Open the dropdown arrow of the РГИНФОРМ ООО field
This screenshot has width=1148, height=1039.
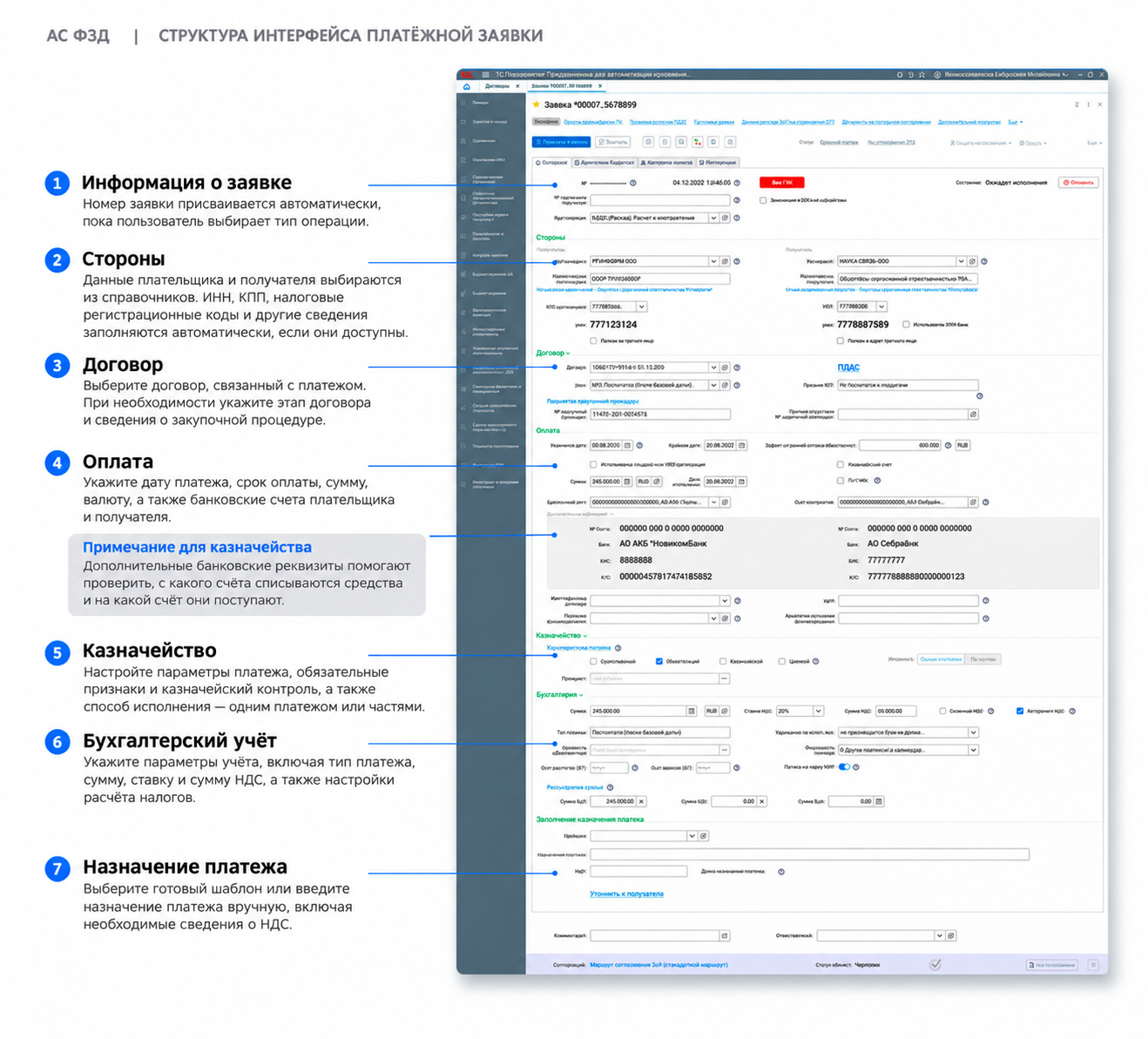pyautogui.click(x=713, y=261)
